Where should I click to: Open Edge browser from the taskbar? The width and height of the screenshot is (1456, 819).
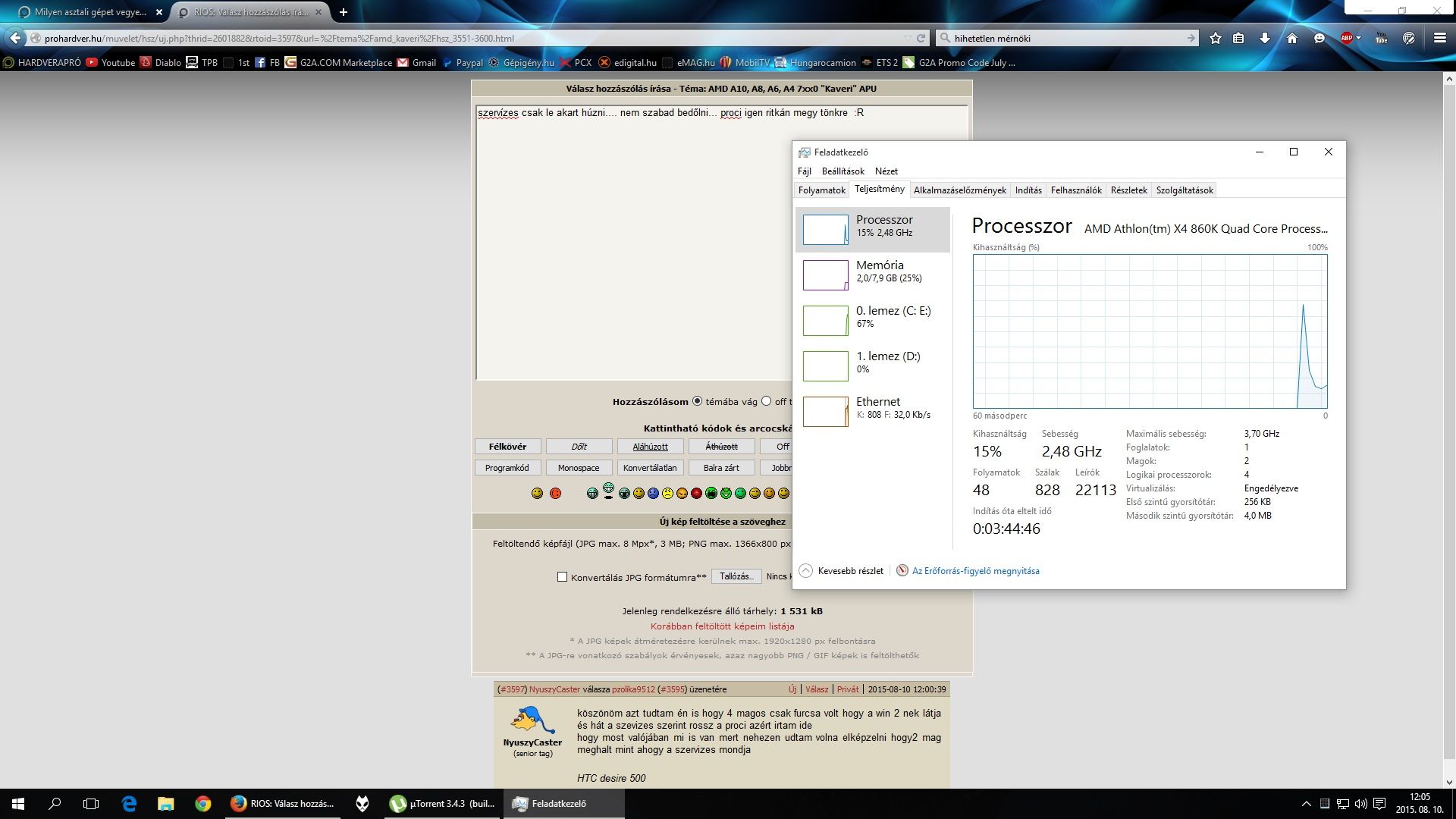[129, 804]
